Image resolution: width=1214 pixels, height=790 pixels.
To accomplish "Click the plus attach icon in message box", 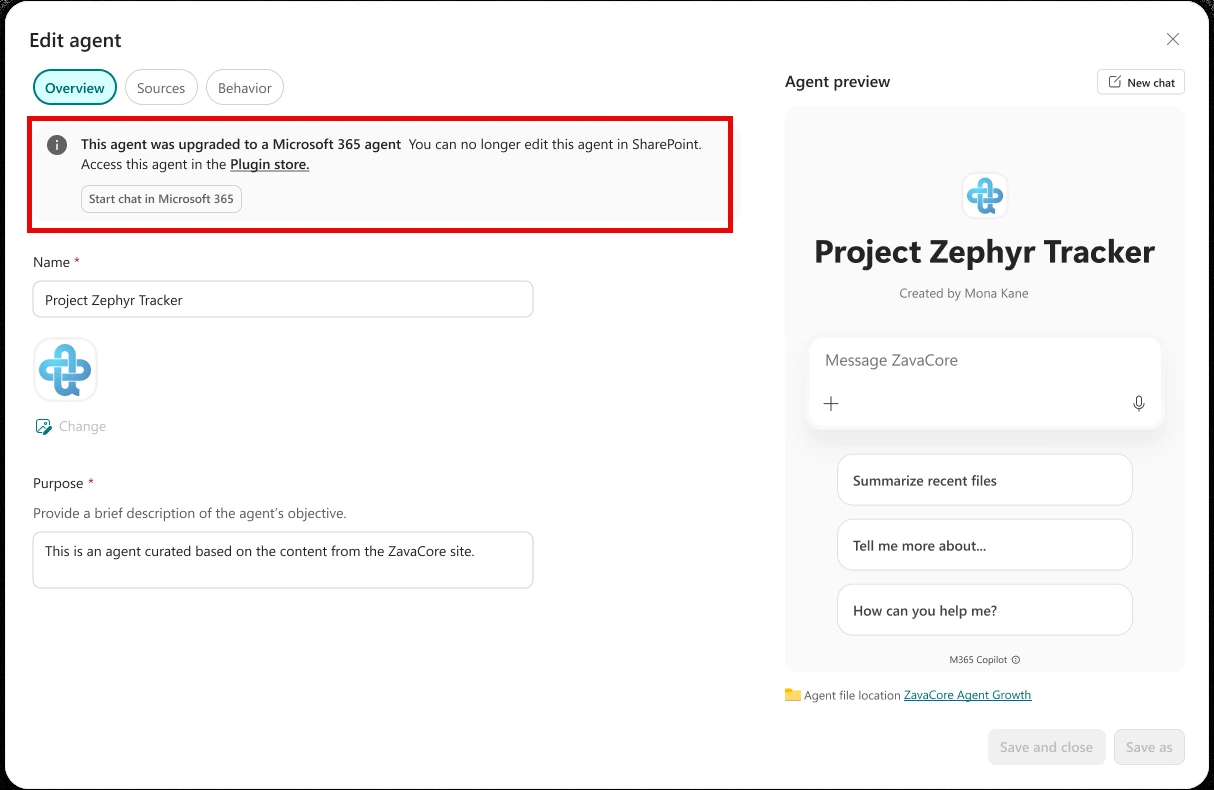I will (x=831, y=403).
